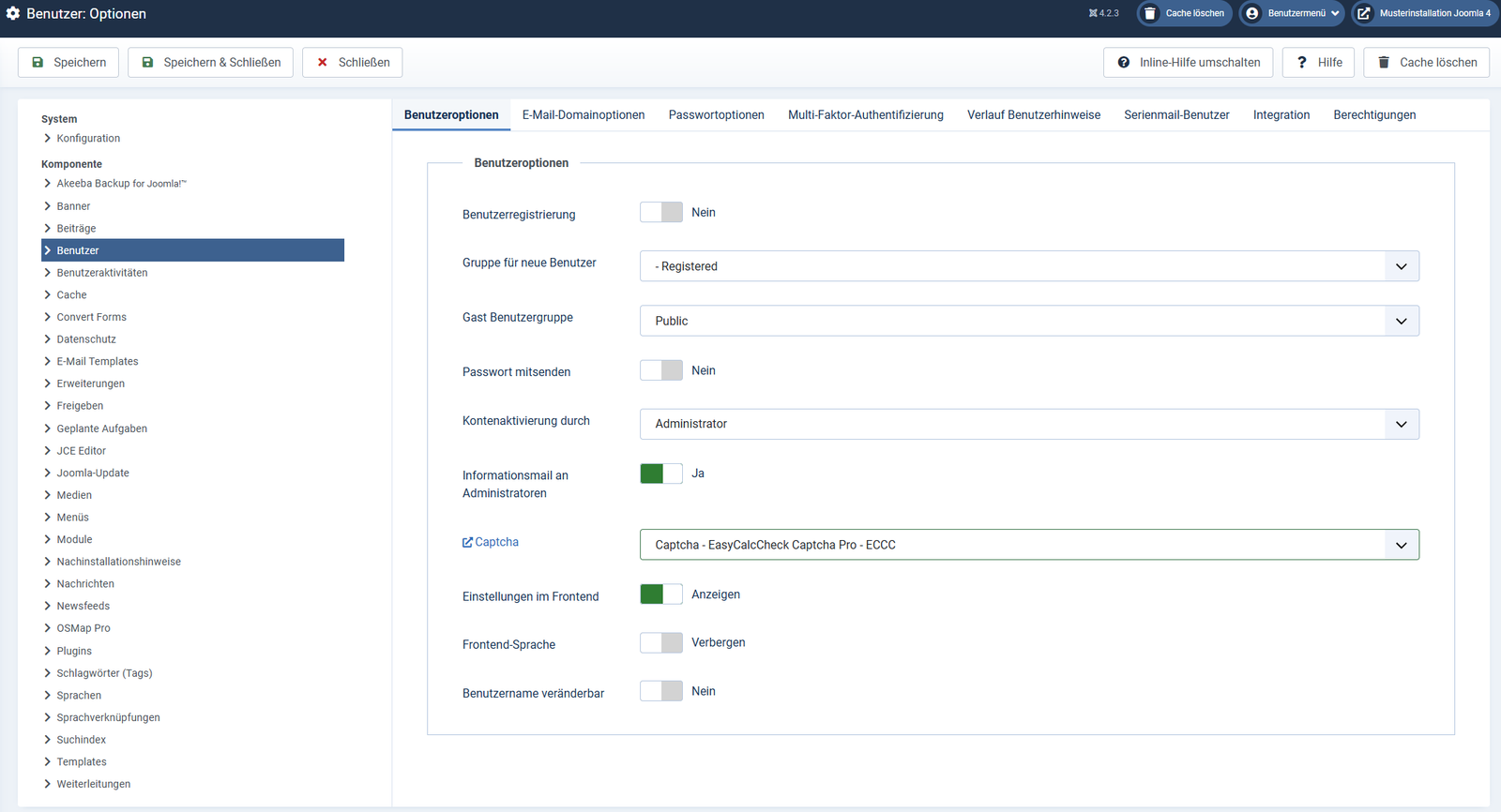Click the trash icon in header Cache löschen

pyautogui.click(x=1150, y=13)
